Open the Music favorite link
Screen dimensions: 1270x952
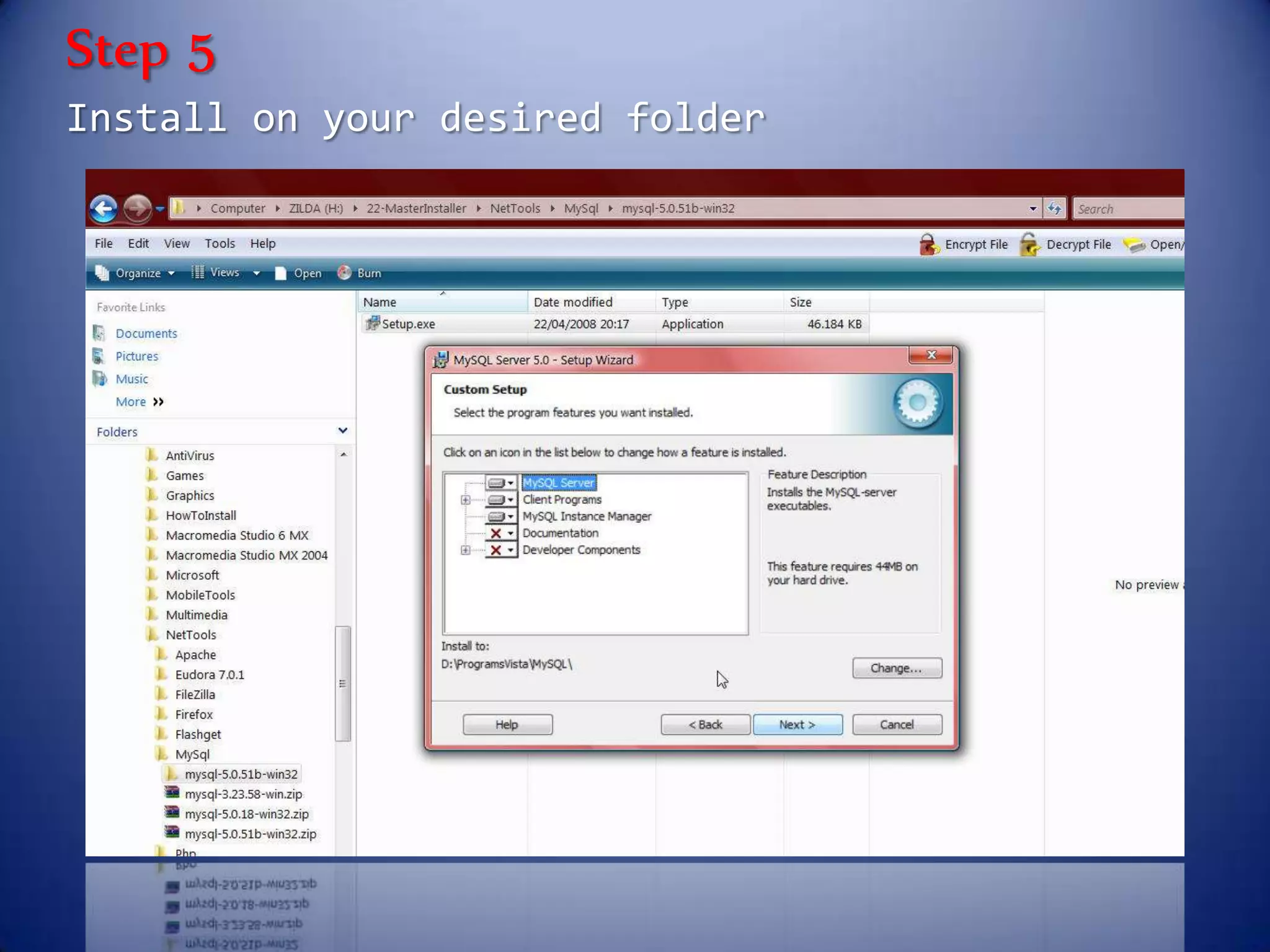(x=131, y=379)
